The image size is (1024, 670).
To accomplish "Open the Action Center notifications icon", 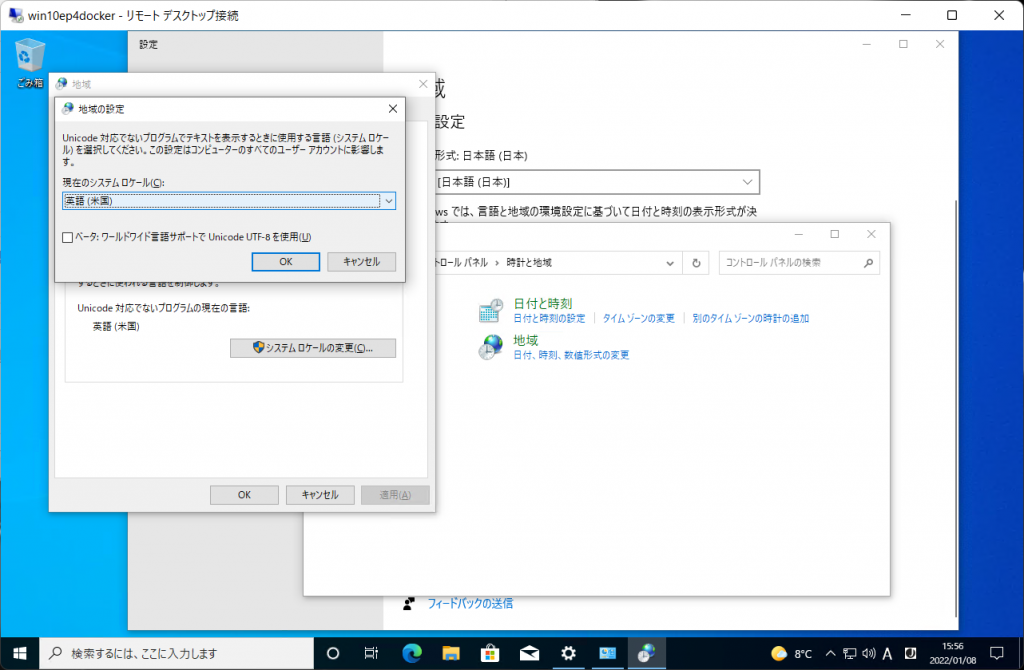I will point(997,653).
